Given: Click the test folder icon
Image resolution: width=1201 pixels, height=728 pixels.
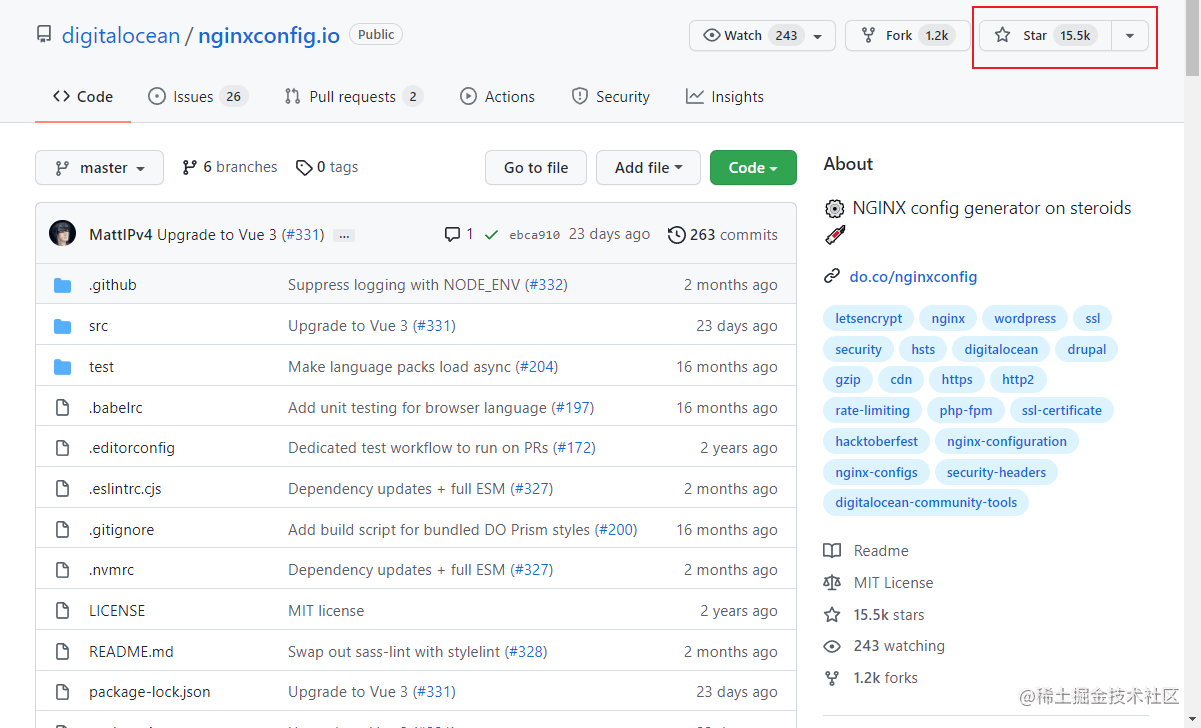Looking at the screenshot, I should 62,367.
